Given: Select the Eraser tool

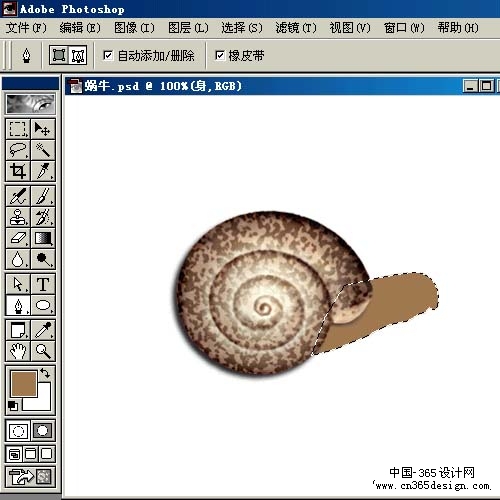Looking at the screenshot, I should pyautogui.click(x=18, y=238).
